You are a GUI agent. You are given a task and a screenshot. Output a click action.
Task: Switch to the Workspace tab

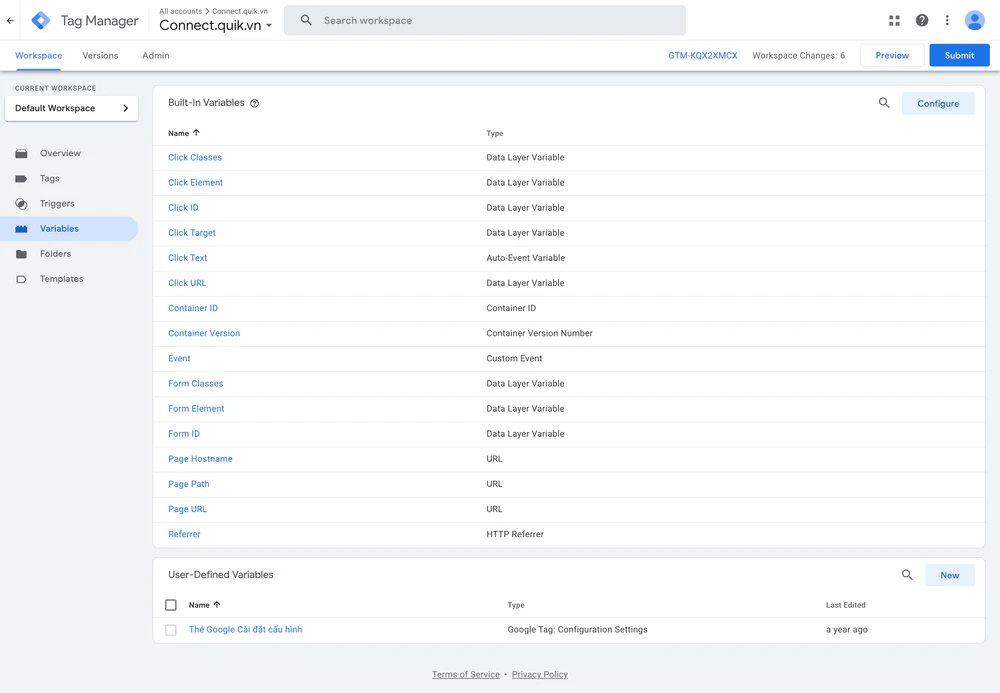(38, 55)
